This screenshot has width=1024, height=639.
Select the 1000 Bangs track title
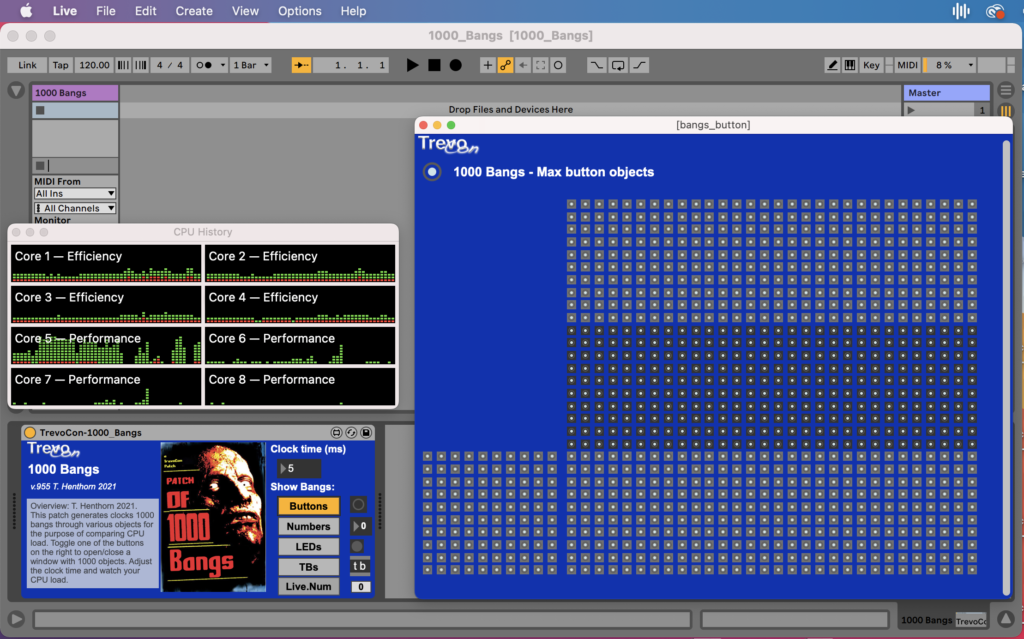coord(75,93)
